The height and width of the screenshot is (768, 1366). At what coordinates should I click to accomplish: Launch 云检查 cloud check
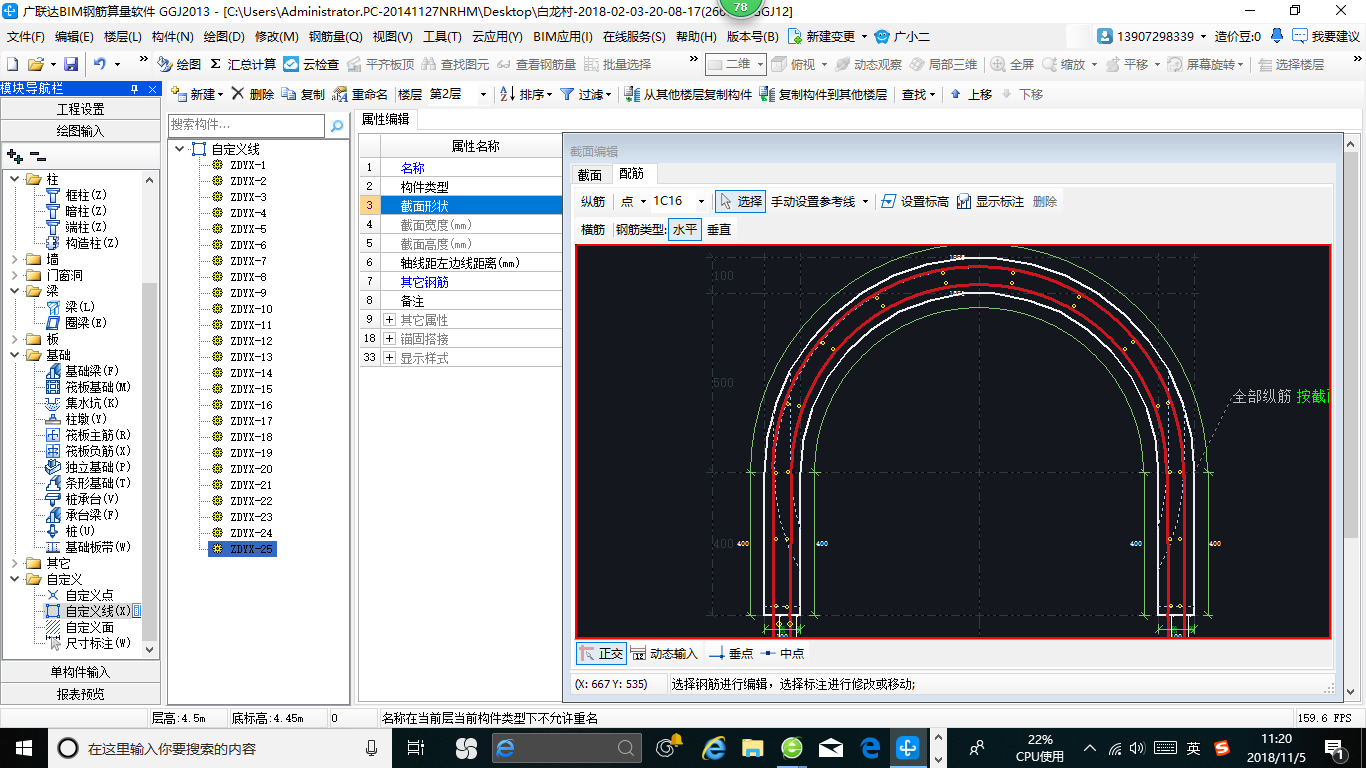click(x=311, y=64)
